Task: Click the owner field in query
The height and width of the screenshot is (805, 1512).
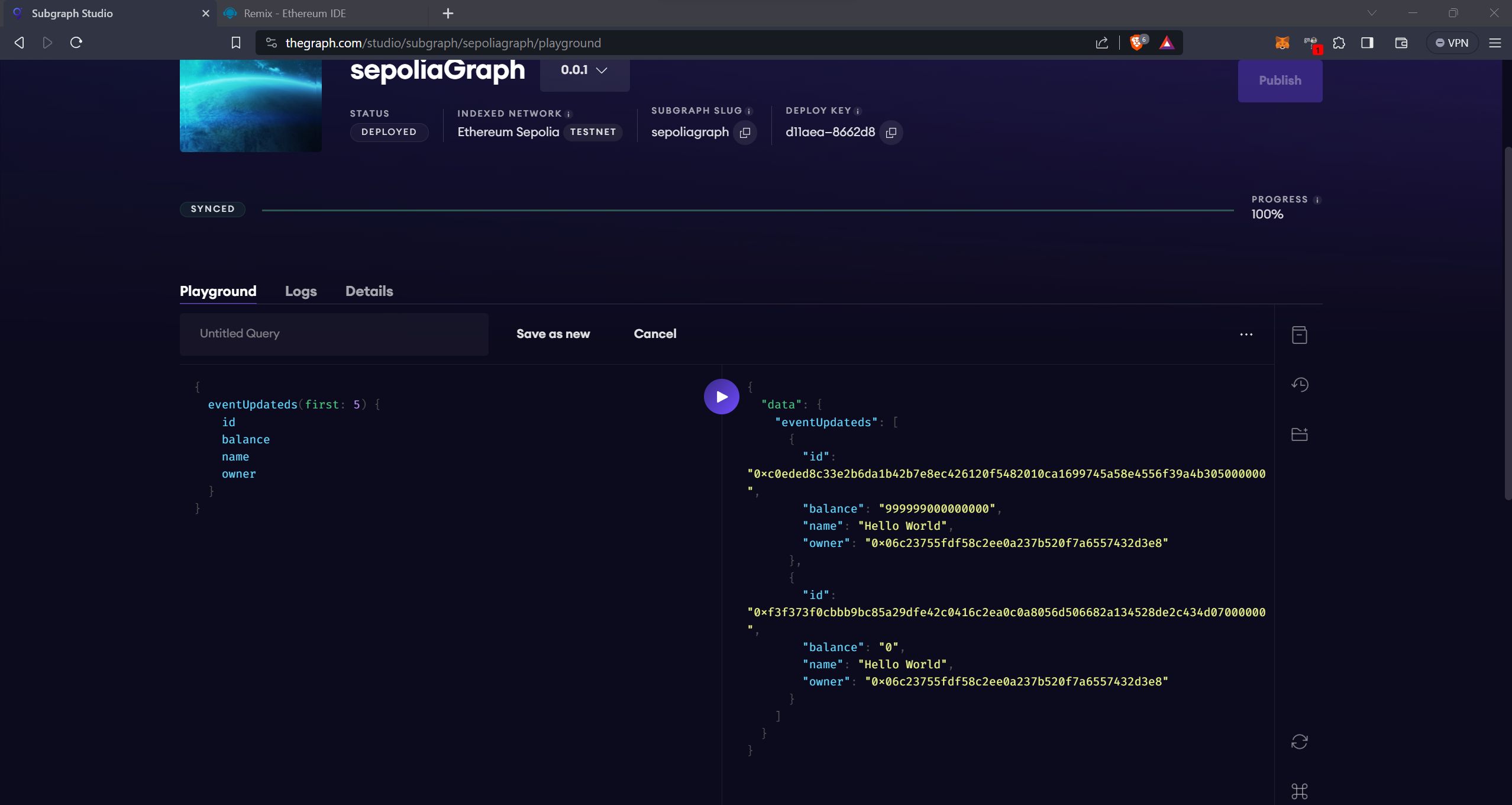Action: (x=238, y=474)
